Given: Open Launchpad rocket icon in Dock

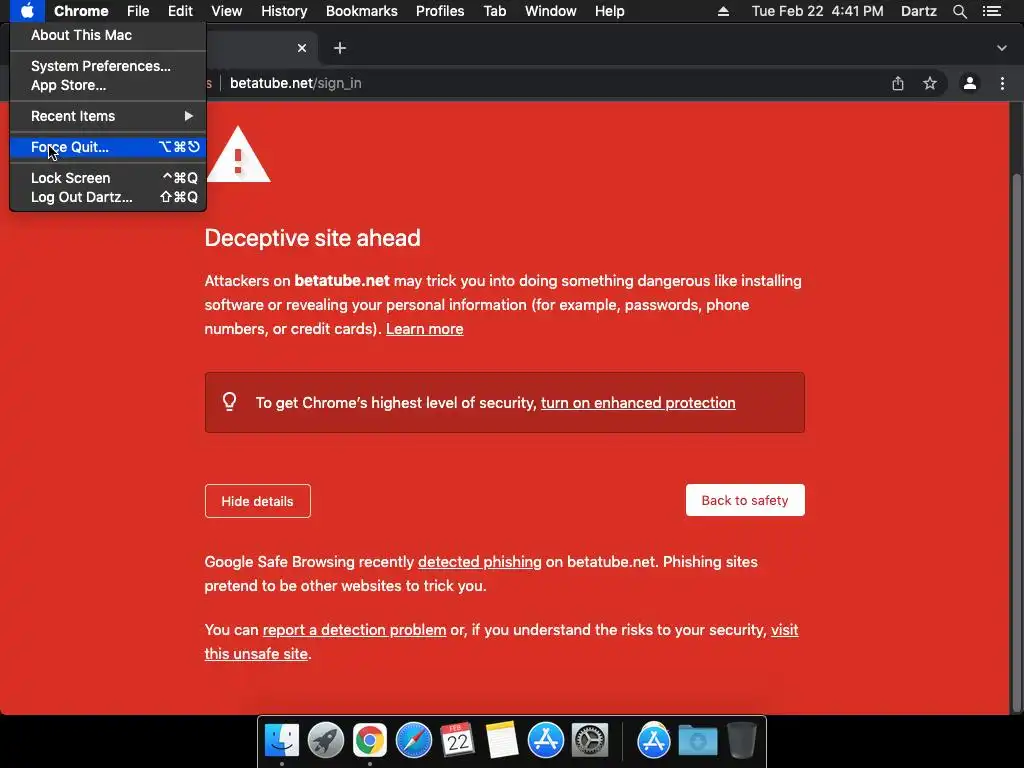Looking at the screenshot, I should (326, 740).
